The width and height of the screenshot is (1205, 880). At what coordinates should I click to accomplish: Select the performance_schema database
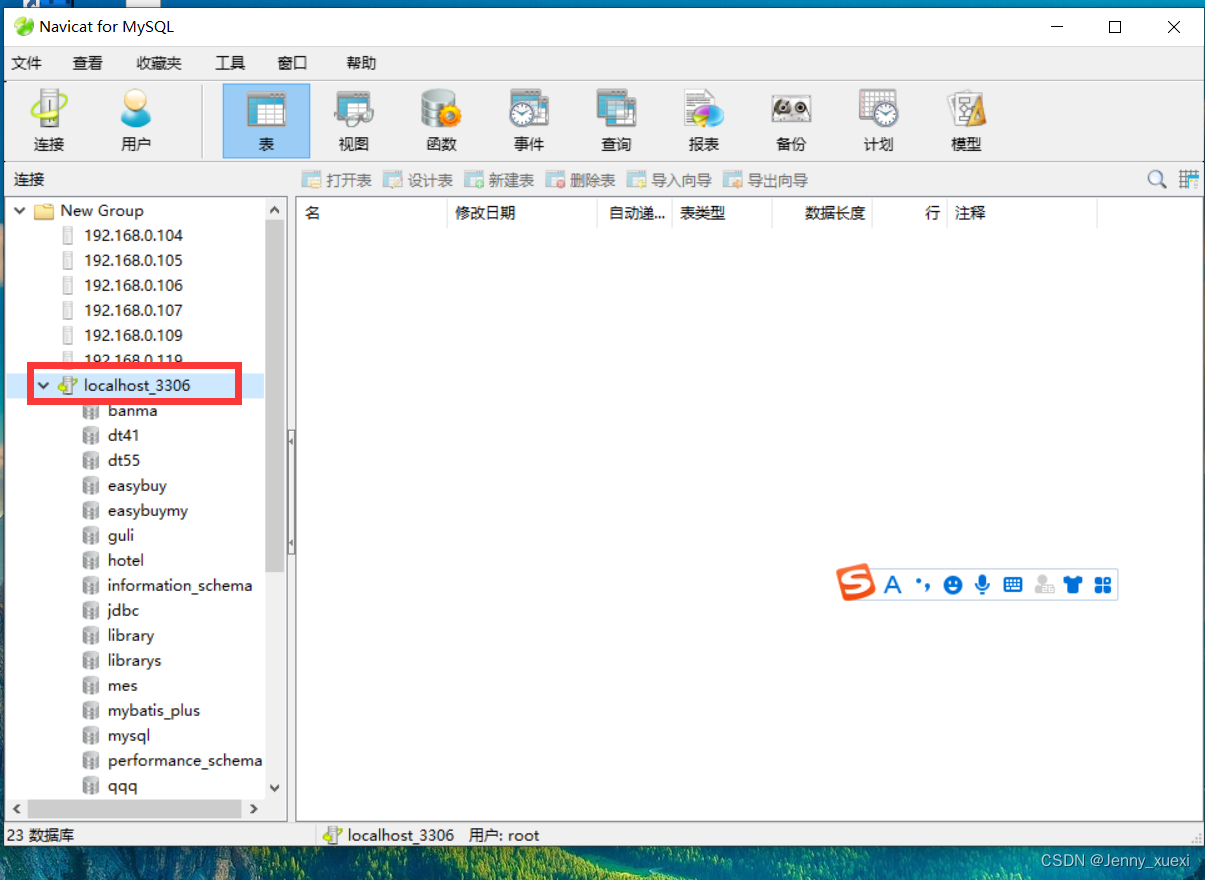pos(185,760)
